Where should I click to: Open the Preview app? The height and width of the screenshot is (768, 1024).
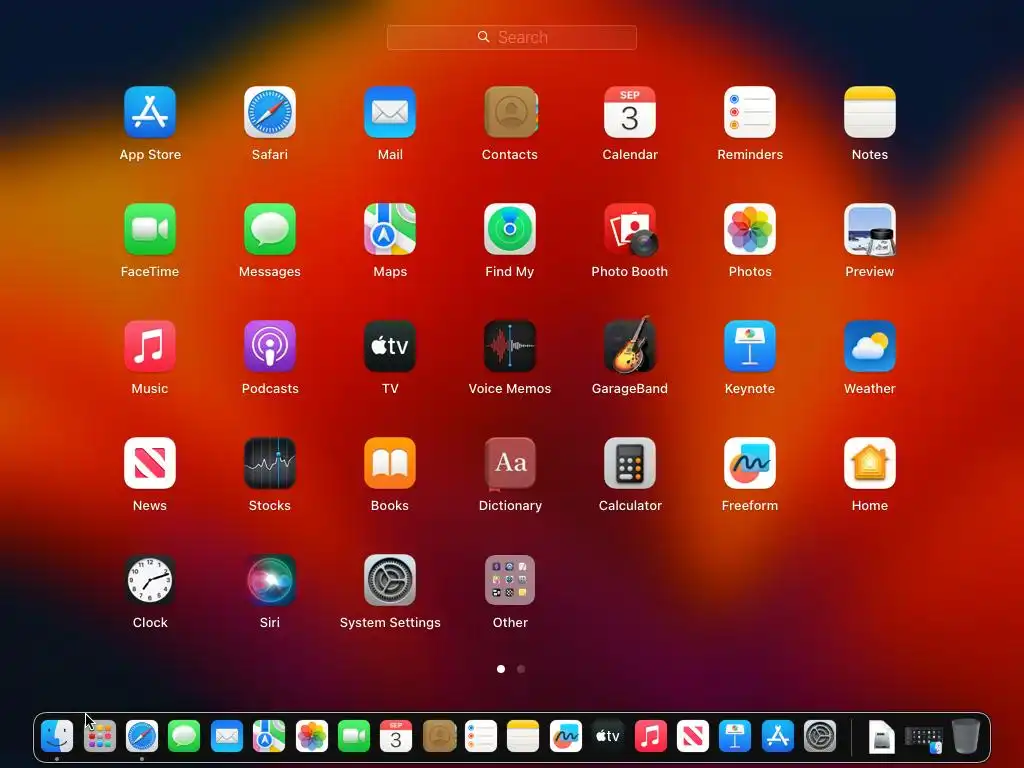pos(870,229)
